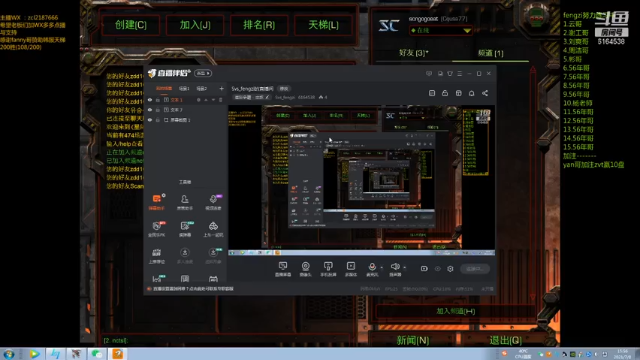
Task: Open the WeChat icon in the taskbar
Action: pyautogui.click(x=97, y=354)
